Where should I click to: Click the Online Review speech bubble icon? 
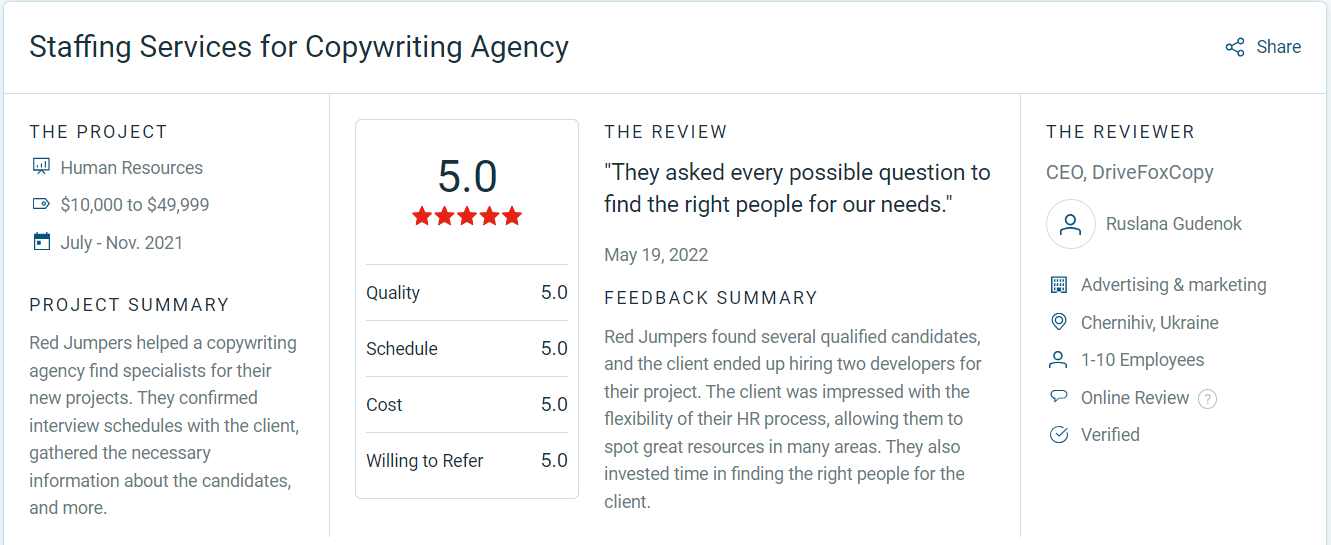(1059, 397)
